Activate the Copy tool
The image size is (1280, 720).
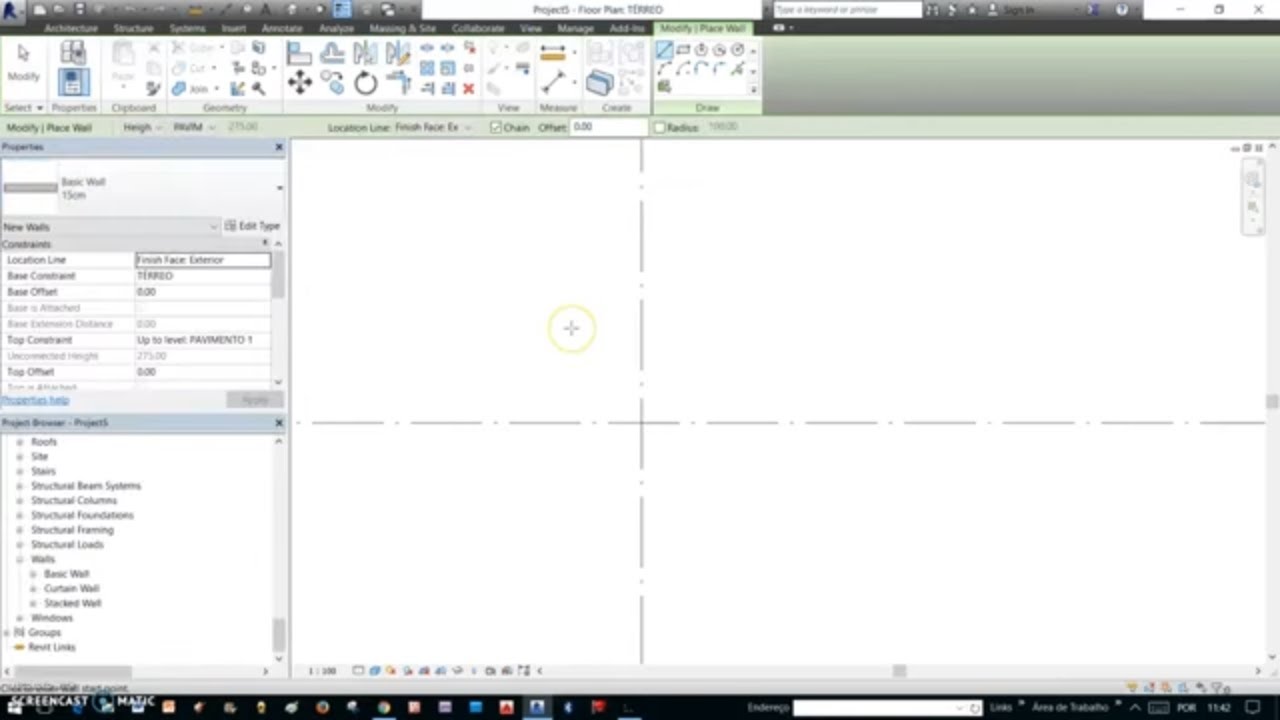click(x=333, y=84)
